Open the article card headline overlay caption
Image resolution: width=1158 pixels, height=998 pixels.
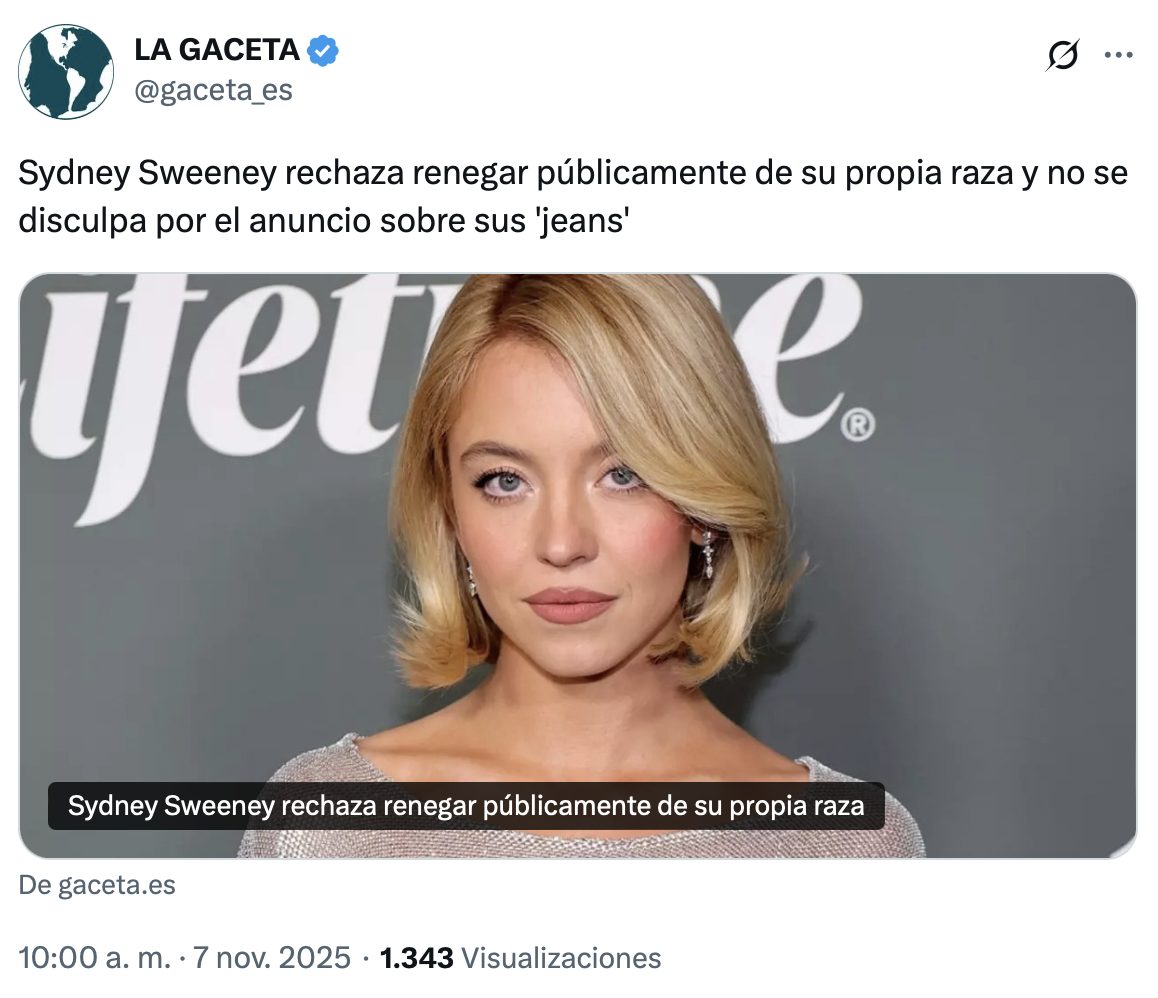(466, 806)
